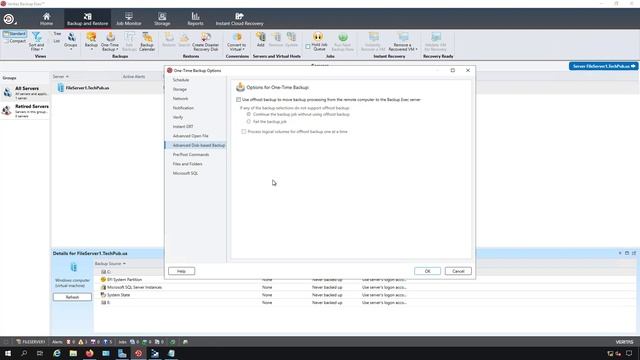
Task: Select All Servers group
Action: click(x=25, y=93)
